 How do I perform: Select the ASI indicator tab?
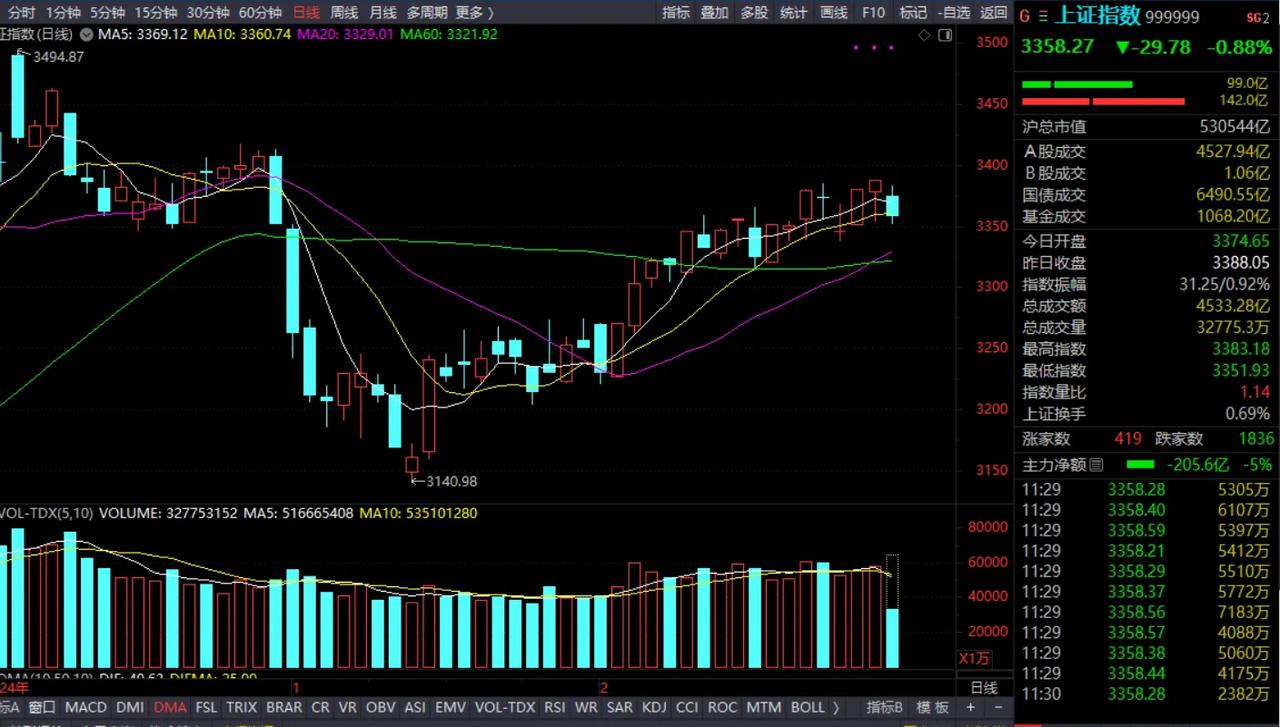click(x=415, y=707)
